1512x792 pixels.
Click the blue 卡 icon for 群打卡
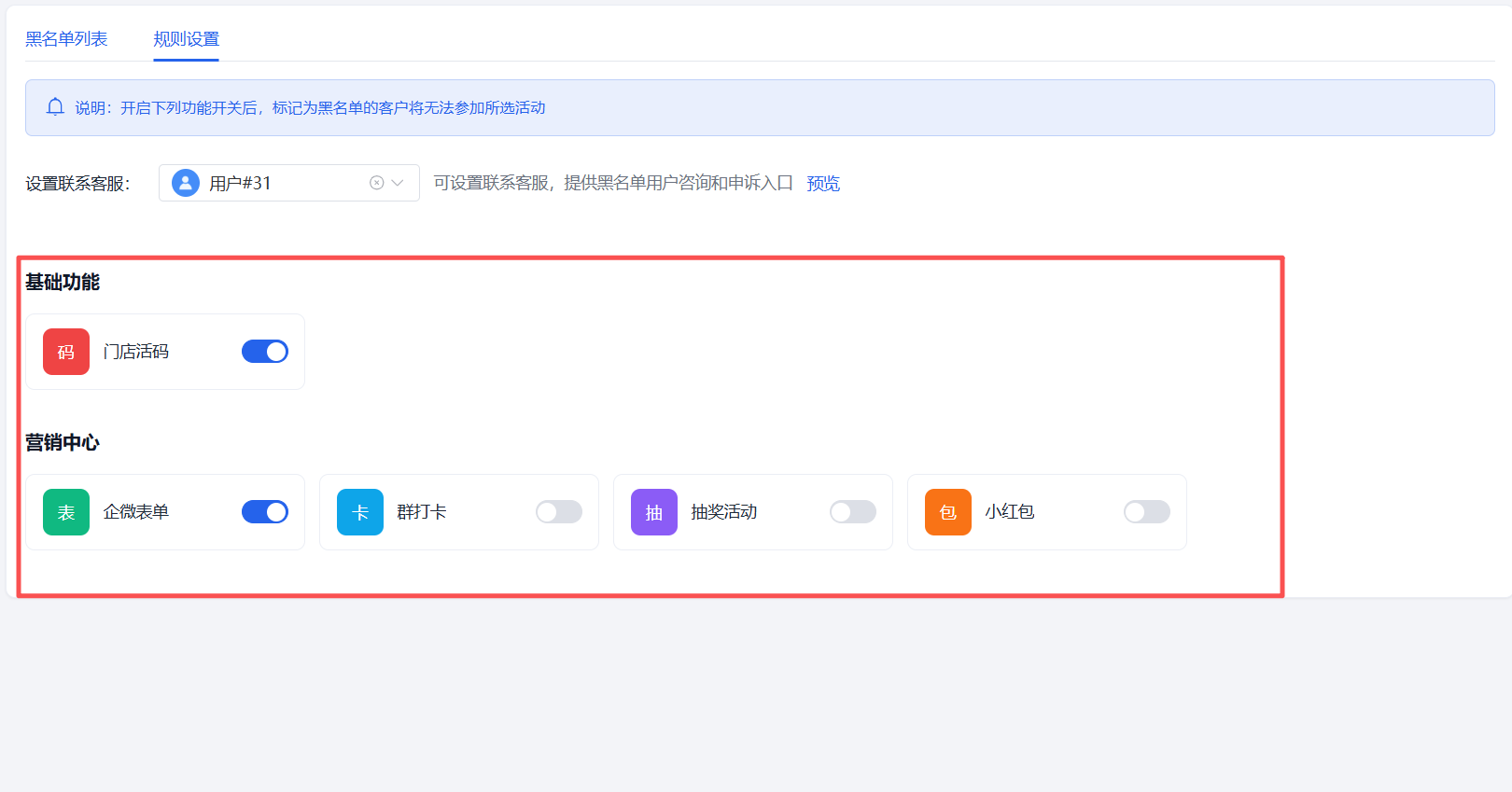click(x=360, y=512)
